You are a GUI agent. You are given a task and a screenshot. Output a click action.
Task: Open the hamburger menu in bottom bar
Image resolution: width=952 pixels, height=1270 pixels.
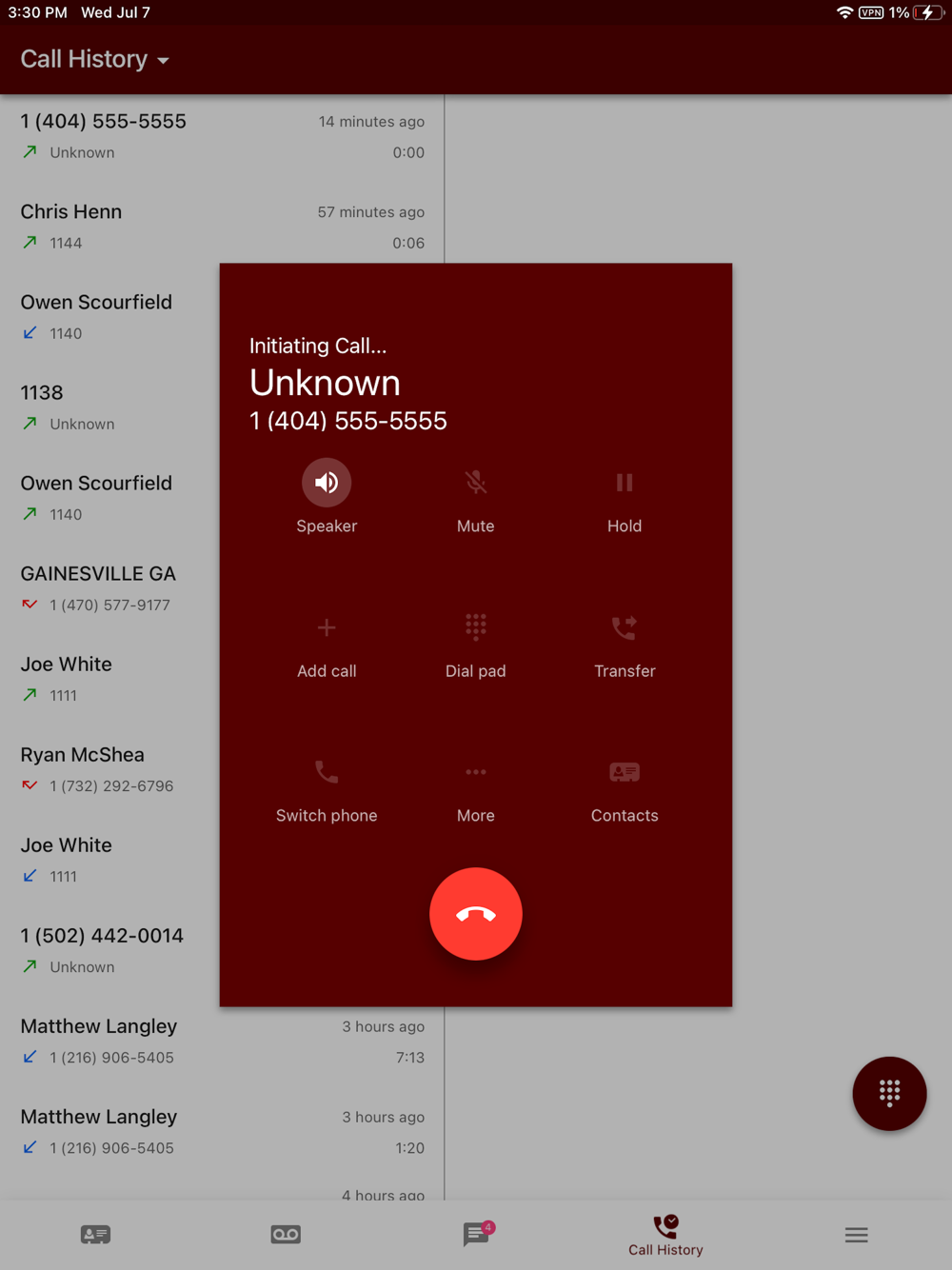coord(856,1235)
